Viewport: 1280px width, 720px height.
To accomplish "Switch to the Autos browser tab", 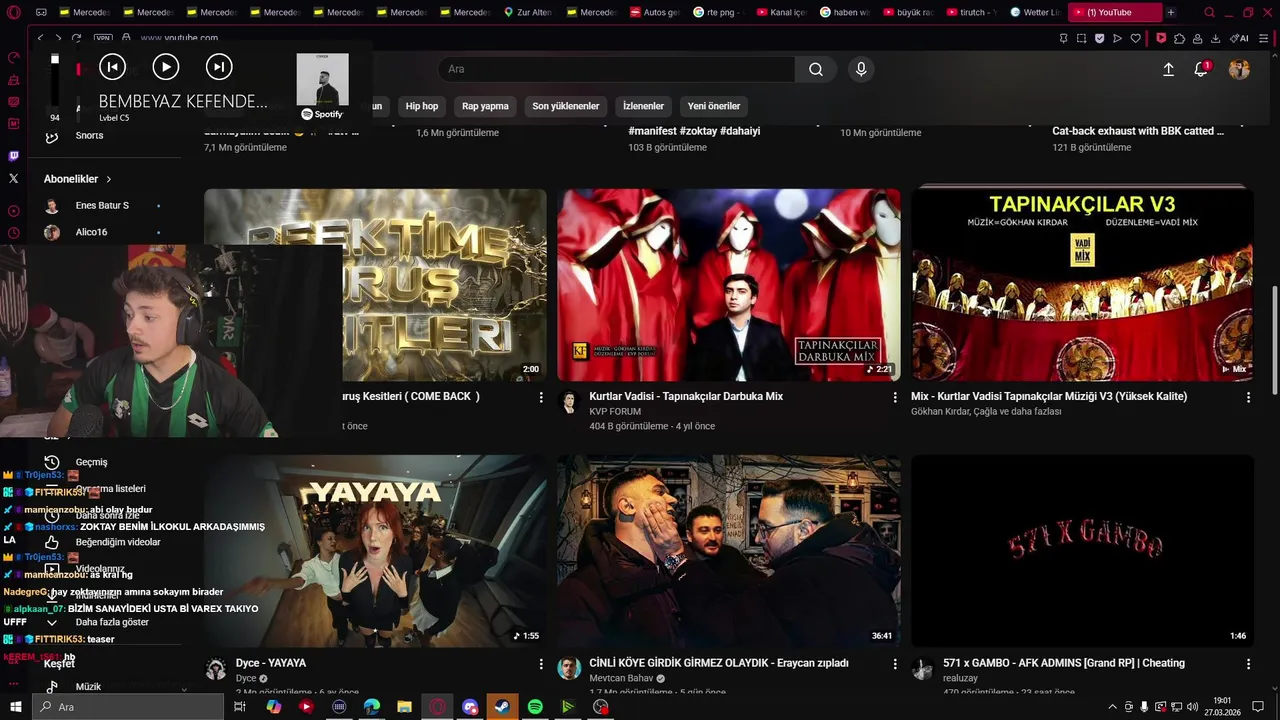I will pos(654,12).
